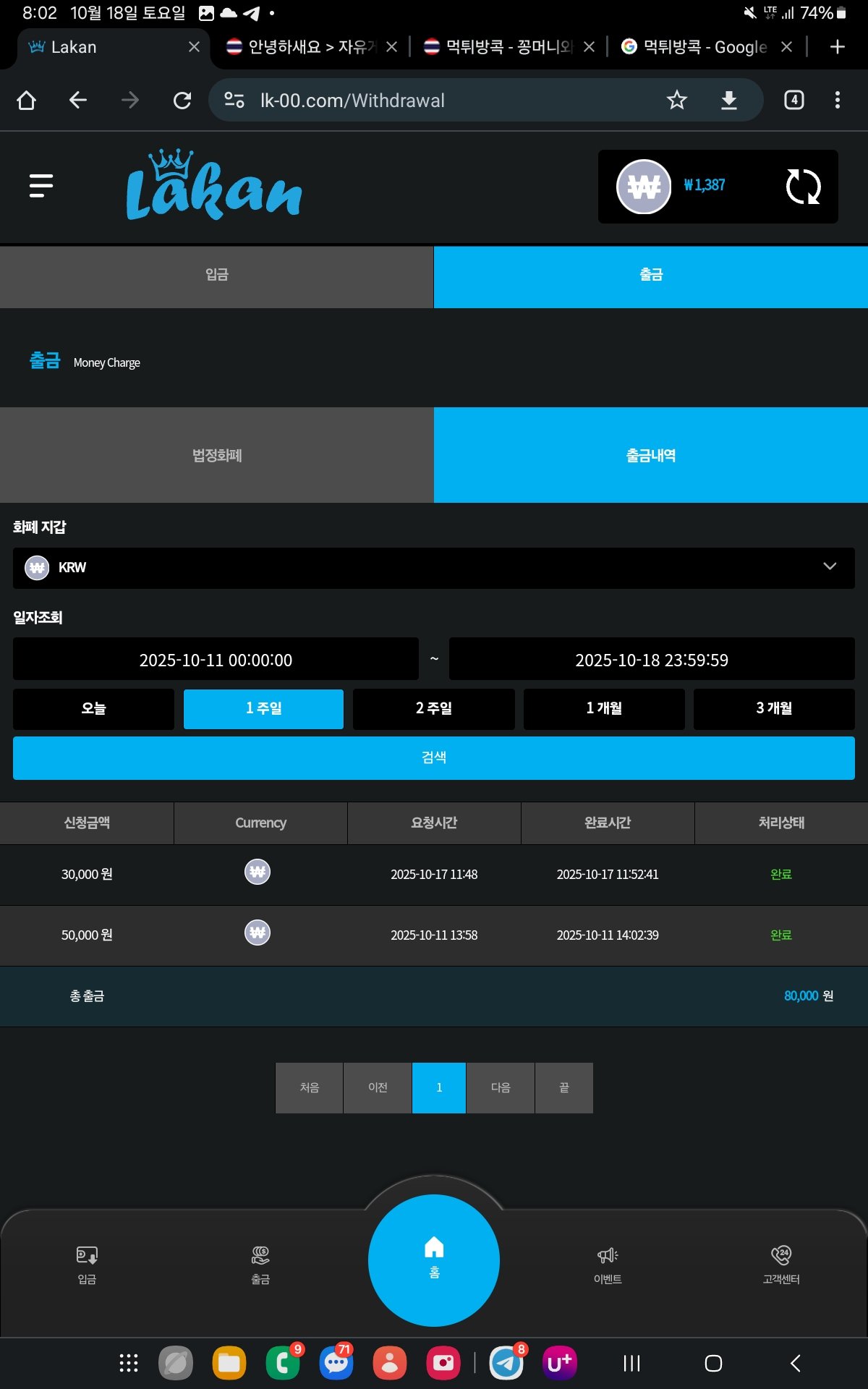Bookmark this page with star icon
The width and height of the screenshot is (868, 1389).
(676, 100)
